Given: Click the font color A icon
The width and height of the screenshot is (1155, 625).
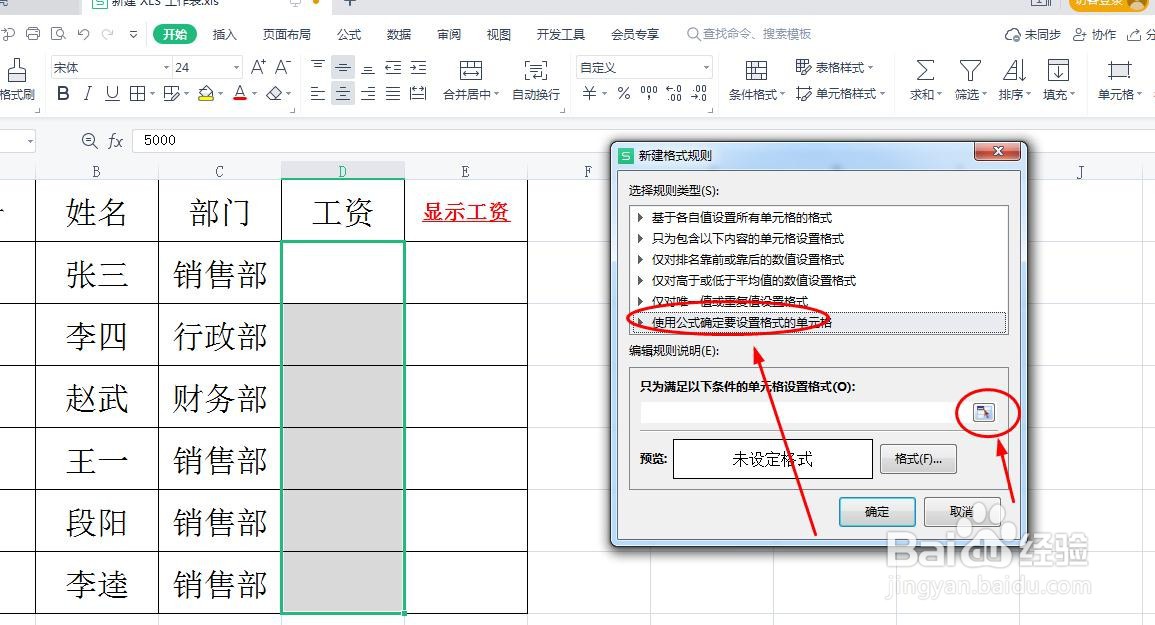Looking at the screenshot, I should coord(240,94).
